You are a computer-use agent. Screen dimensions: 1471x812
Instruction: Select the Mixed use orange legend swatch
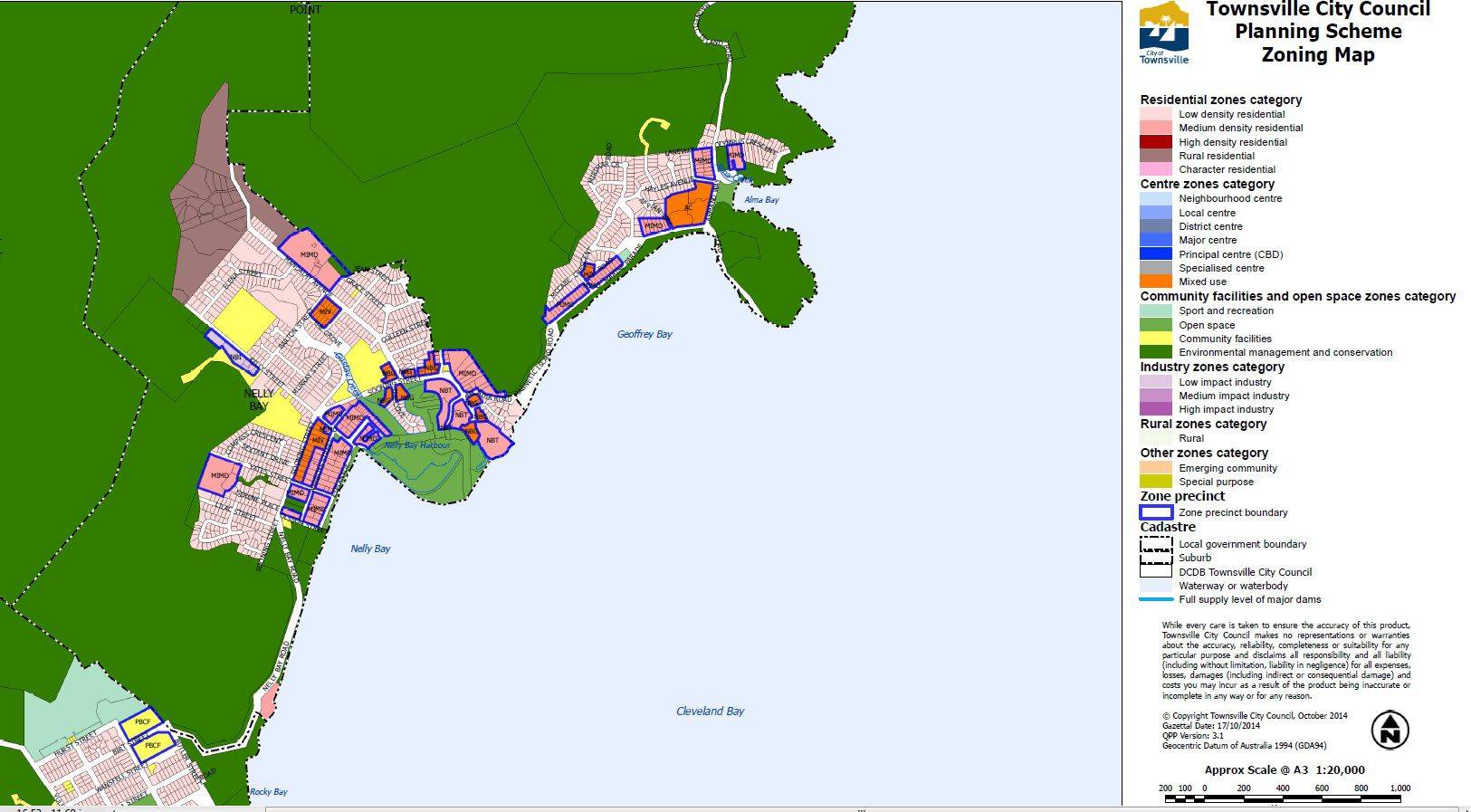[1156, 282]
